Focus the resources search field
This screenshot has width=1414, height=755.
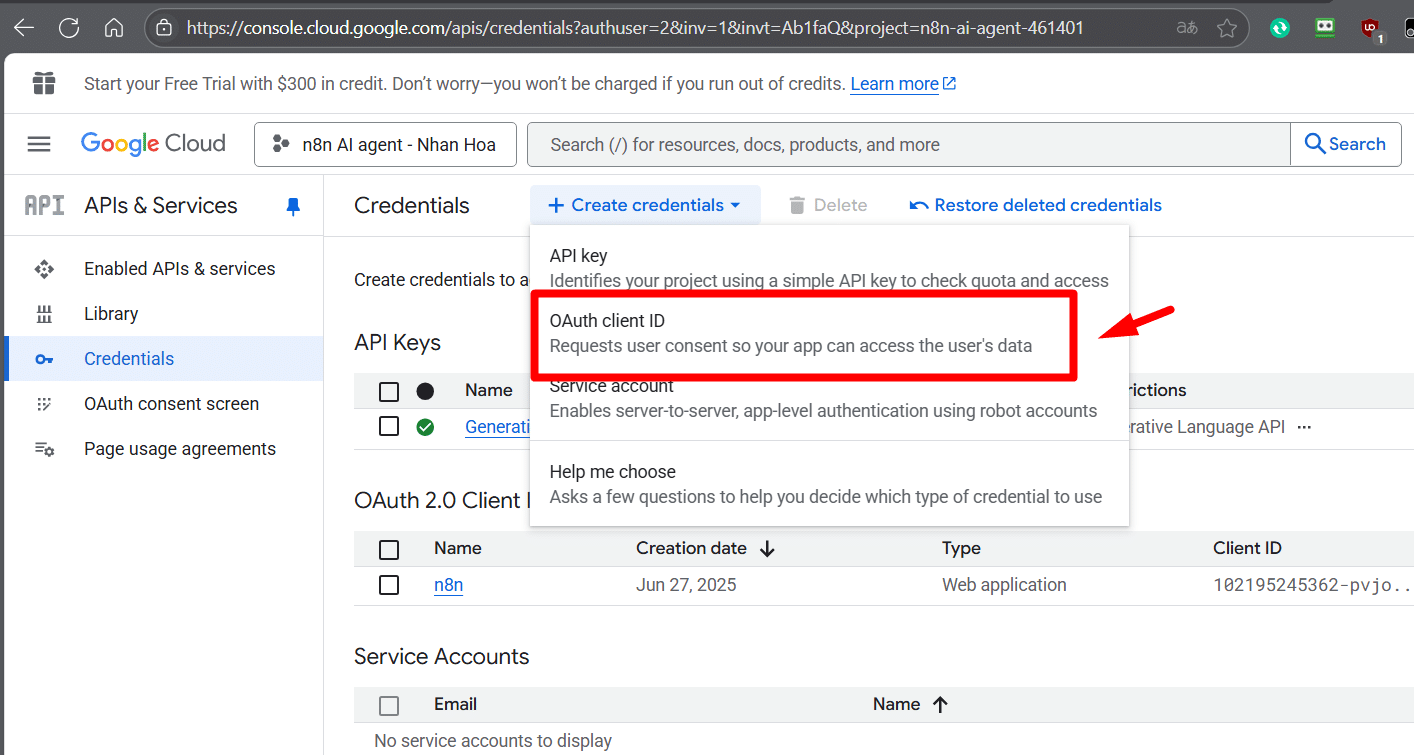[908, 144]
